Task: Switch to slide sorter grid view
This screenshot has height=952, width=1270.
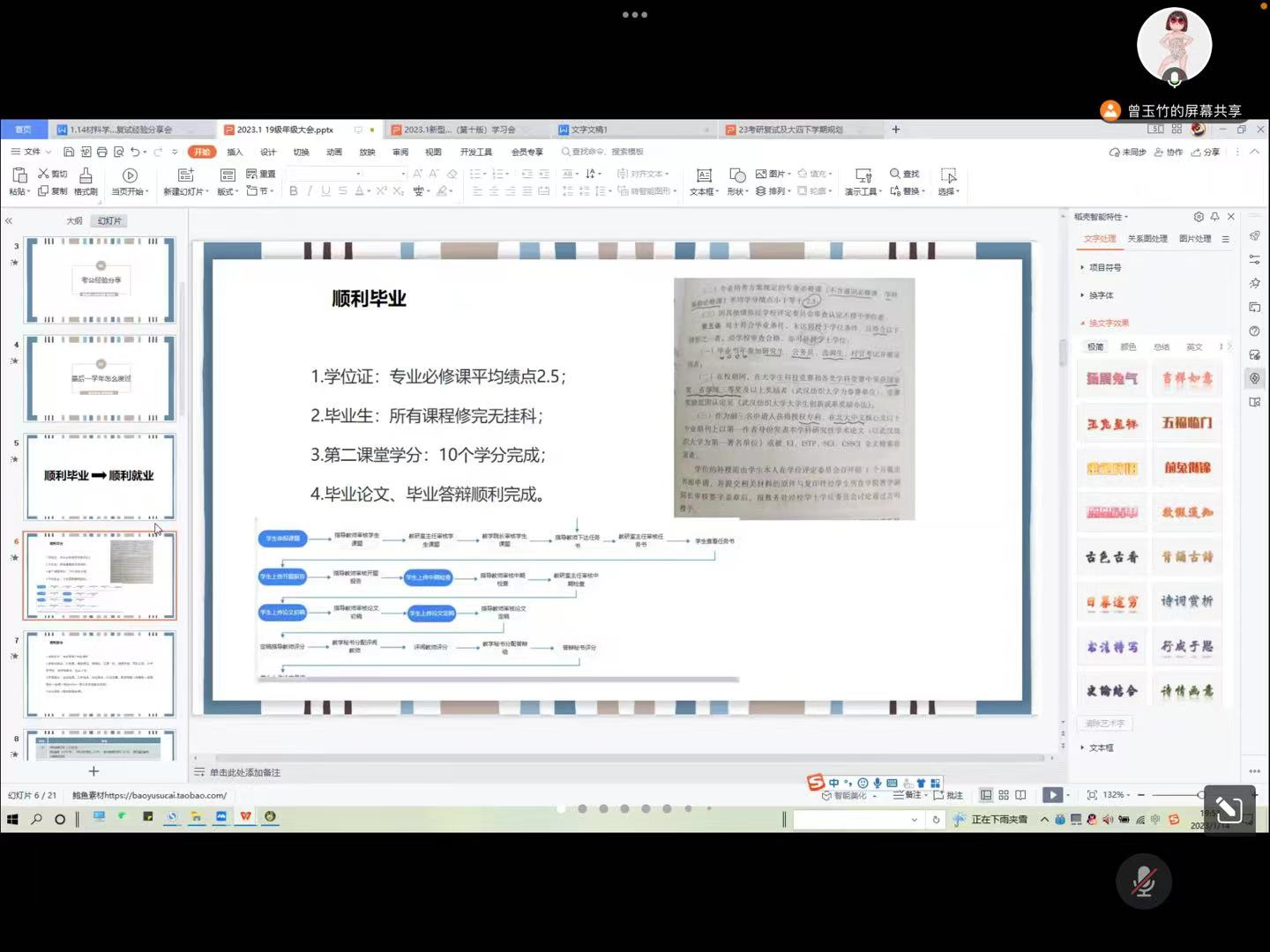Action: click(x=1004, y=795)
